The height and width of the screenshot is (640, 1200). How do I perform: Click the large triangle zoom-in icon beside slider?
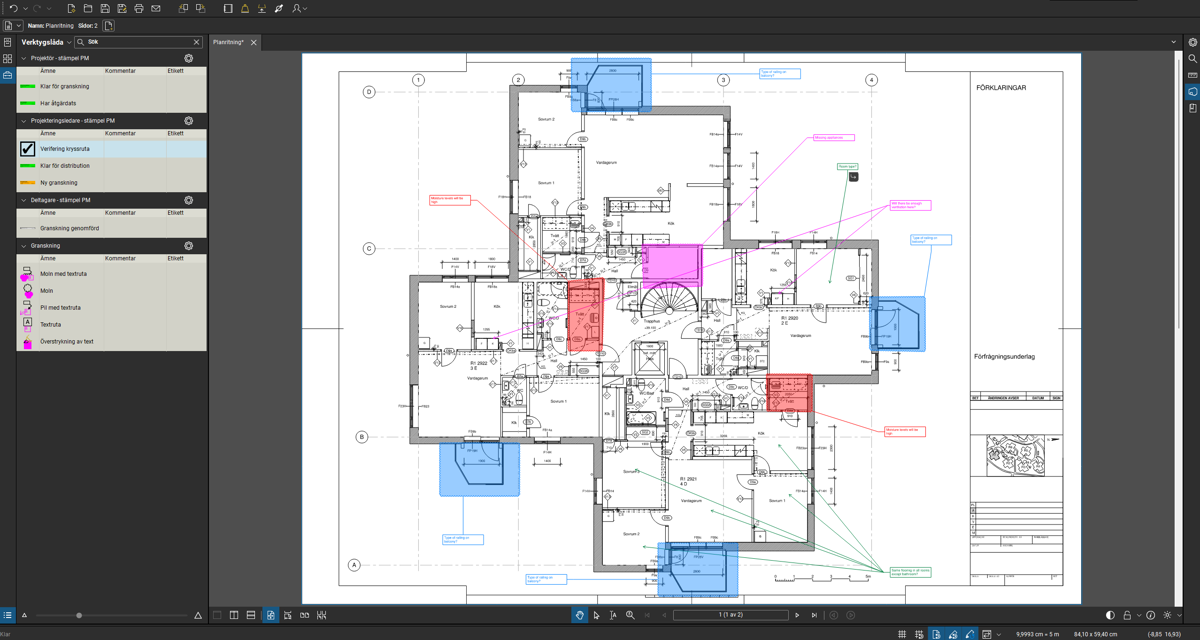[x=198, y=615]
